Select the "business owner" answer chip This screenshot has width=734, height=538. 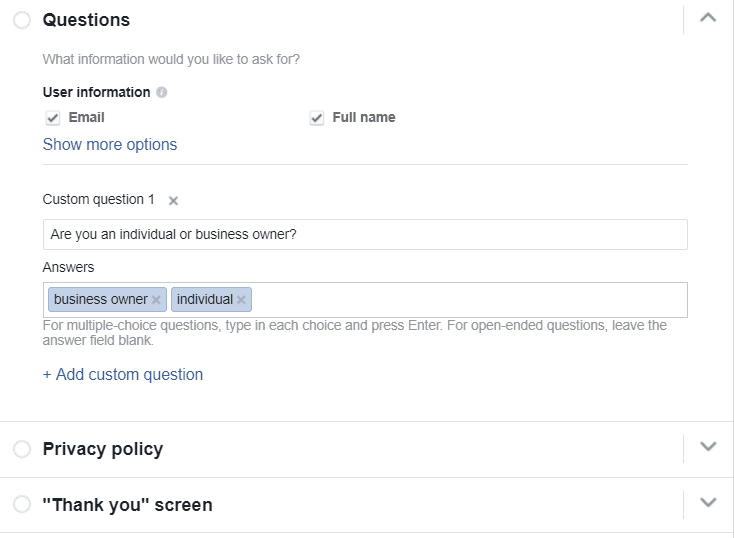[x=100, y=299]
